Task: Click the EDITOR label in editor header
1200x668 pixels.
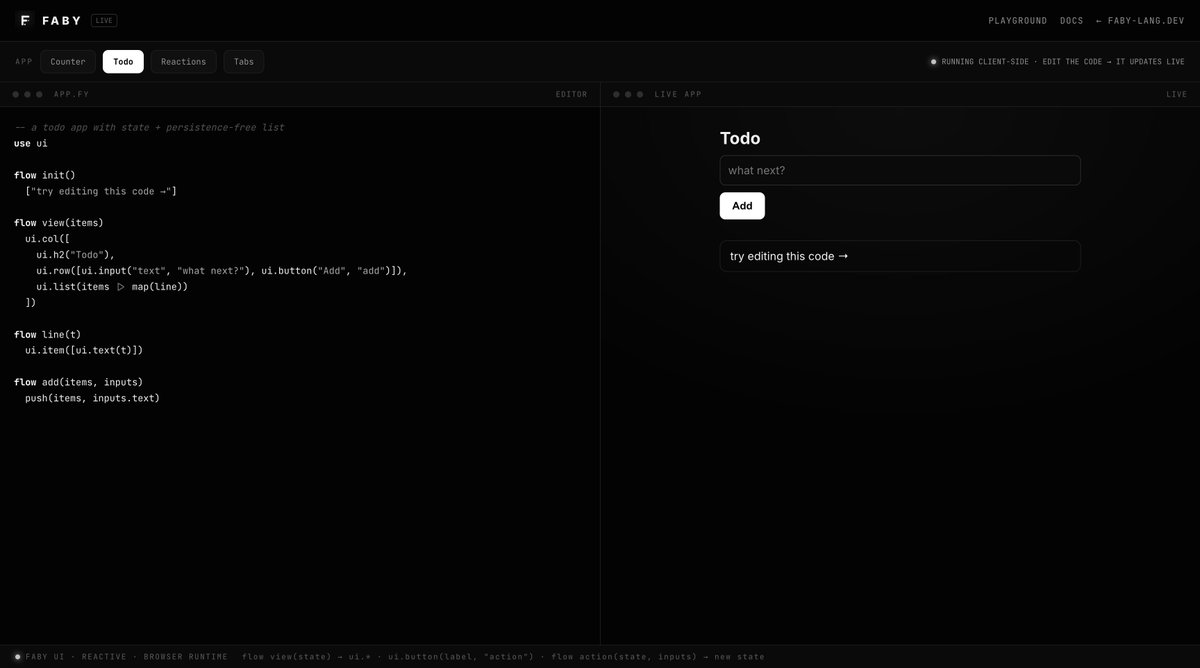Action: click(x=572, y=94)
